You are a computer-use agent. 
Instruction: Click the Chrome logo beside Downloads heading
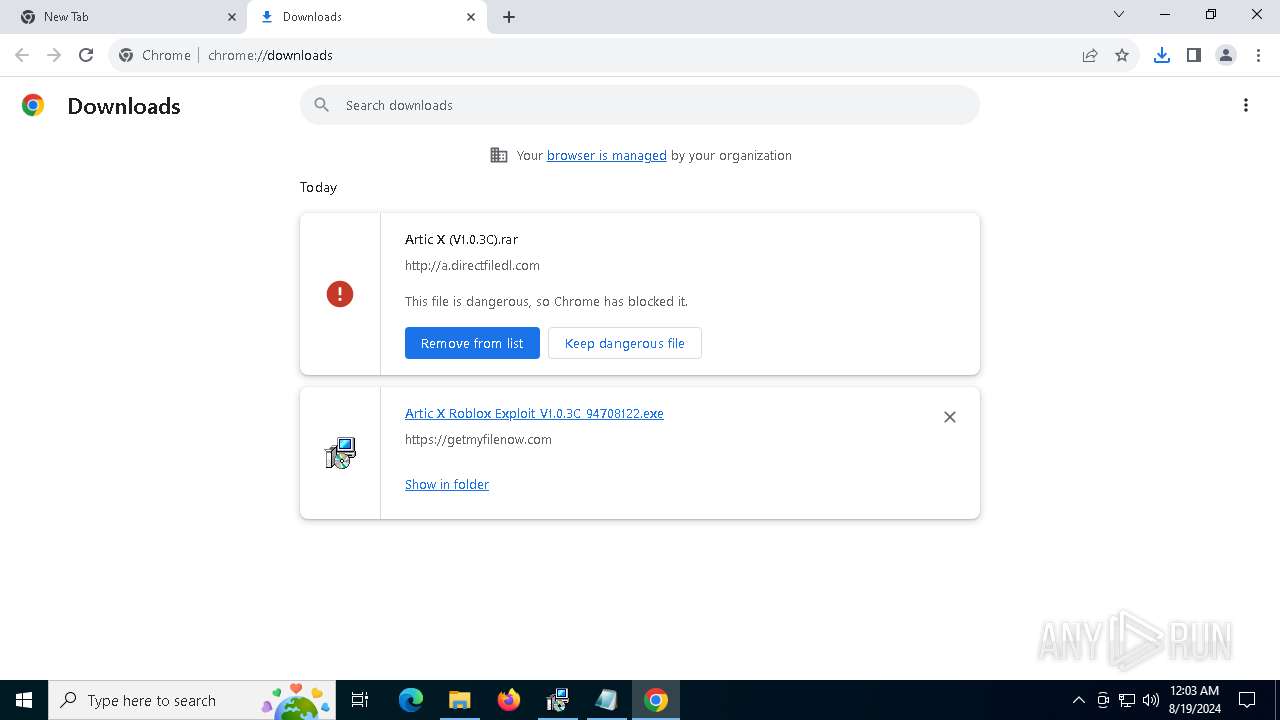33,105
